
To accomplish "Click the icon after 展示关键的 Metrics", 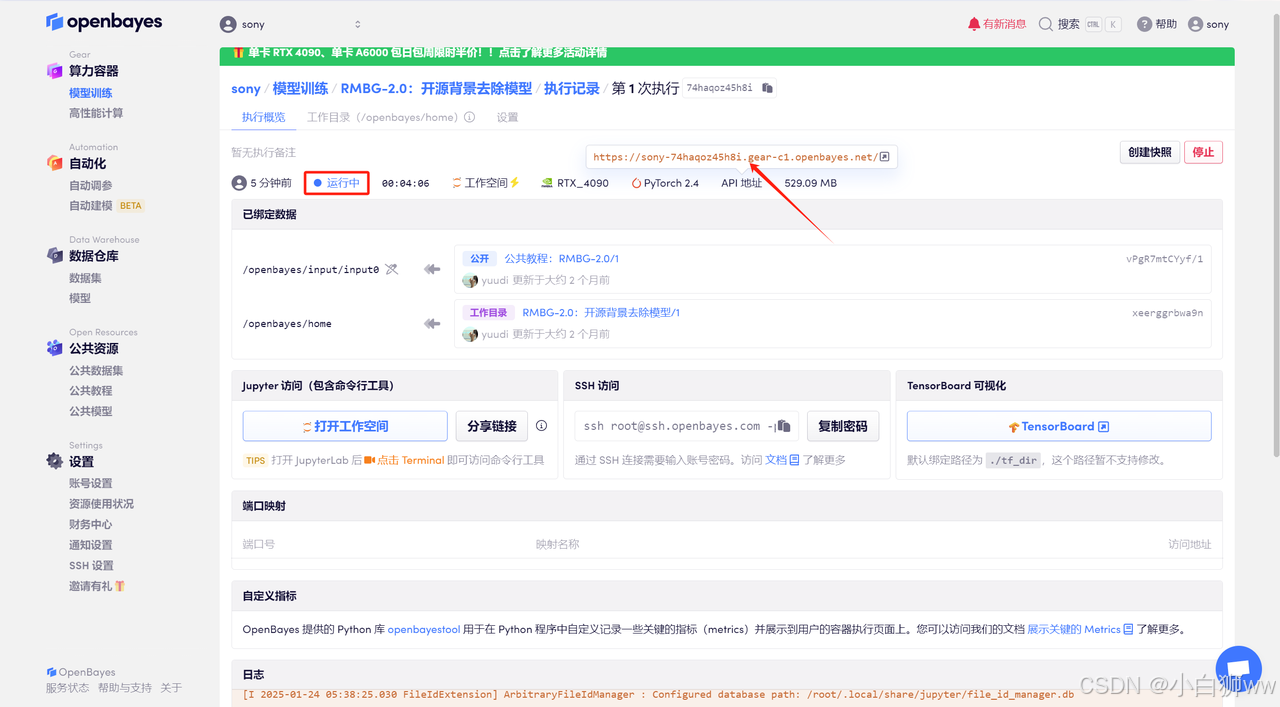I will [x=1128, y=629].
